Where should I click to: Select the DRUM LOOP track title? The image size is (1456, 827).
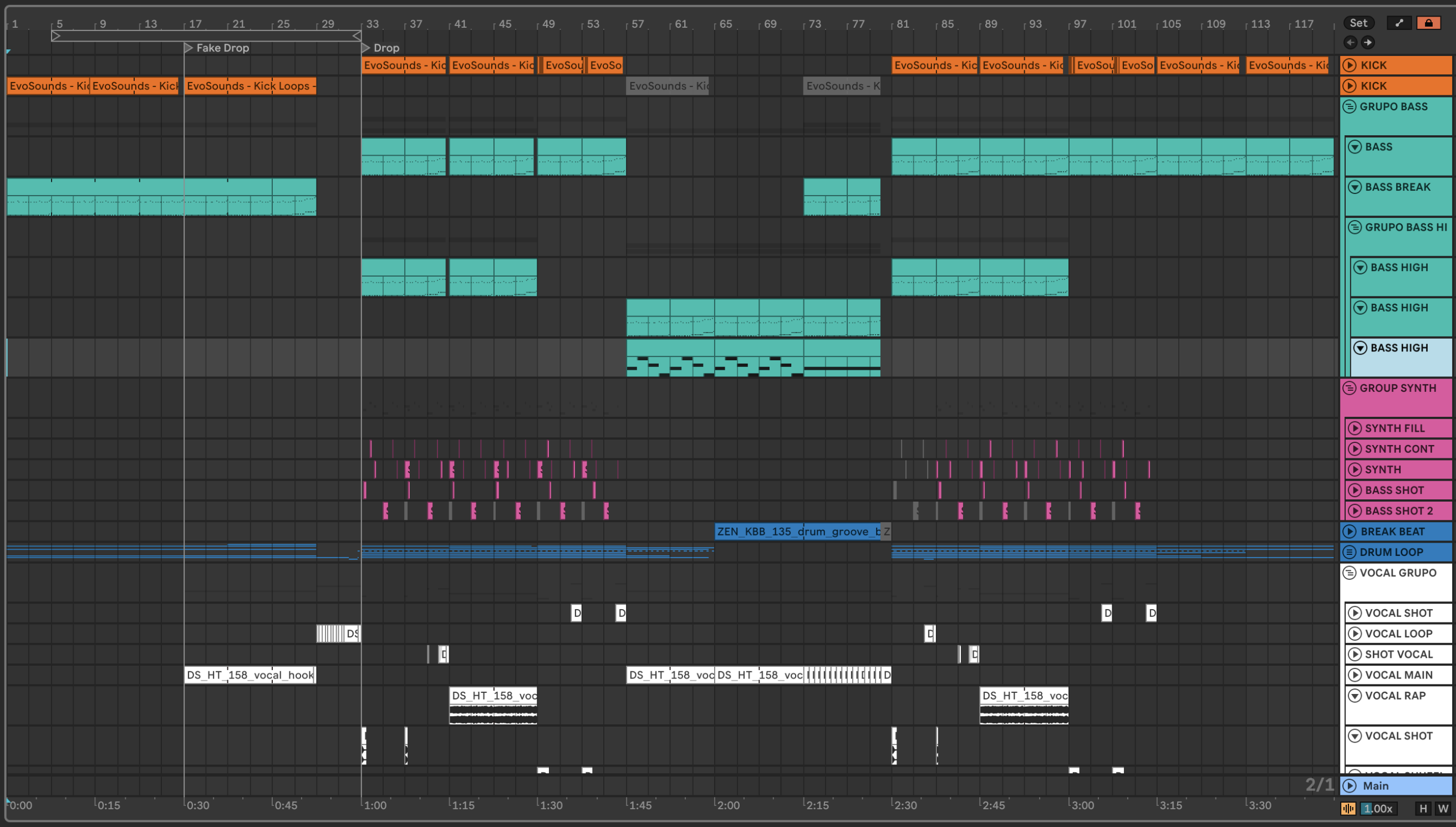pyautogui.click(x=1391, y=552)
